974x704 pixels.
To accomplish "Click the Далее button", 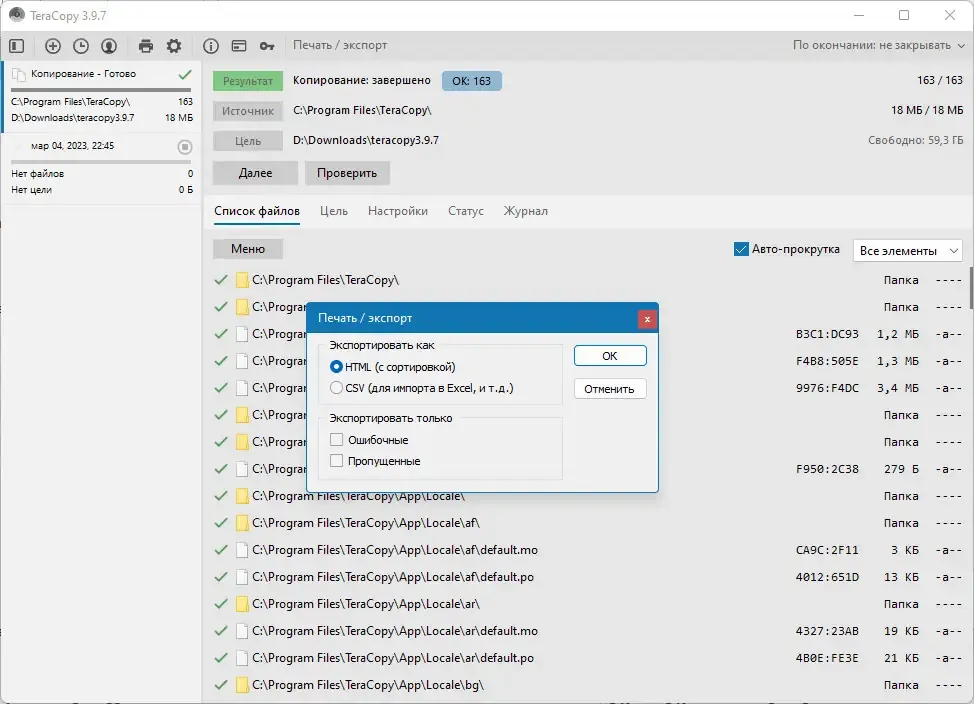I will (x=255, y=173).
